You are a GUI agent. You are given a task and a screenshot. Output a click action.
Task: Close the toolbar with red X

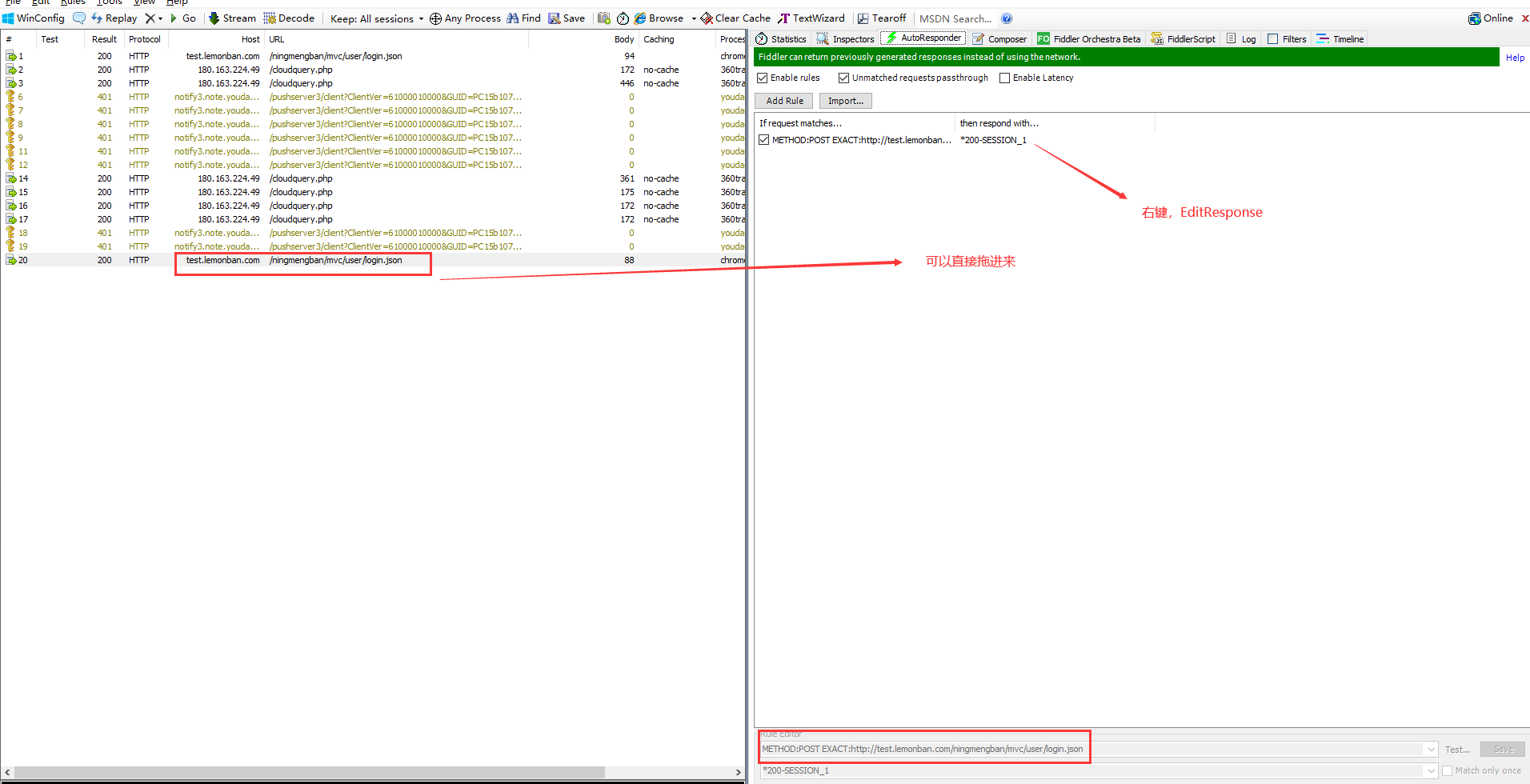[1524, 18]
